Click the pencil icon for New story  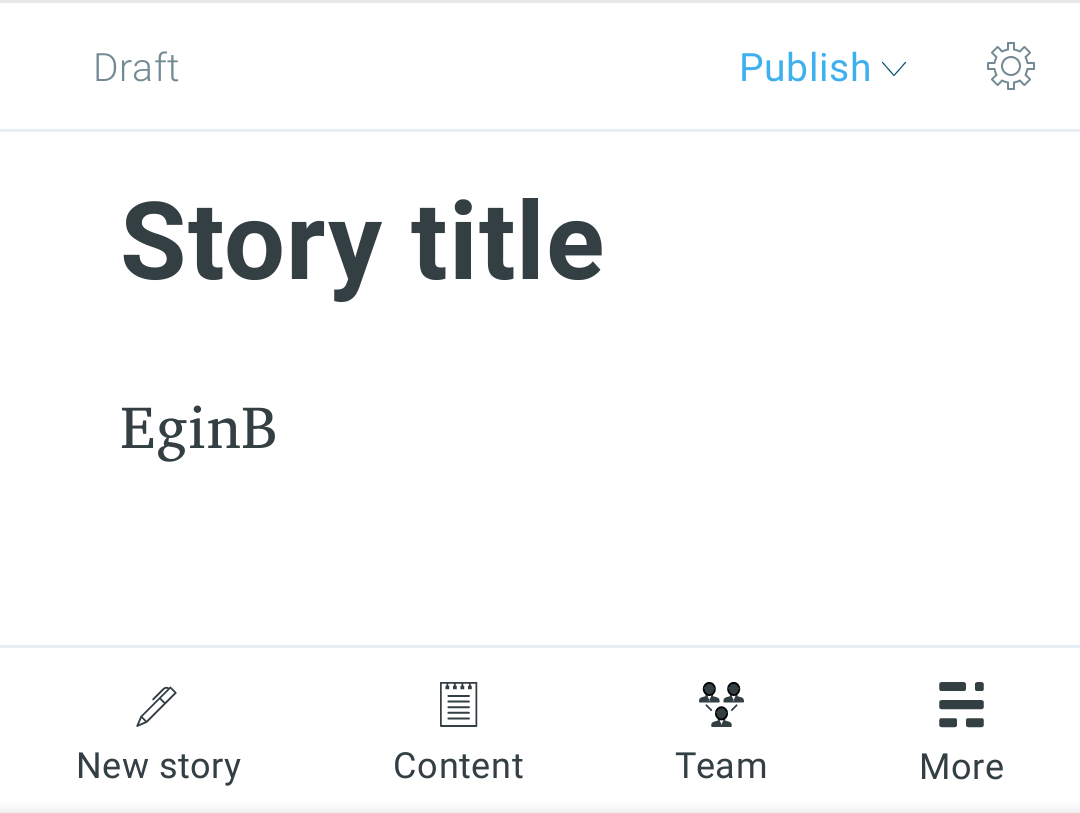[157, 706]
